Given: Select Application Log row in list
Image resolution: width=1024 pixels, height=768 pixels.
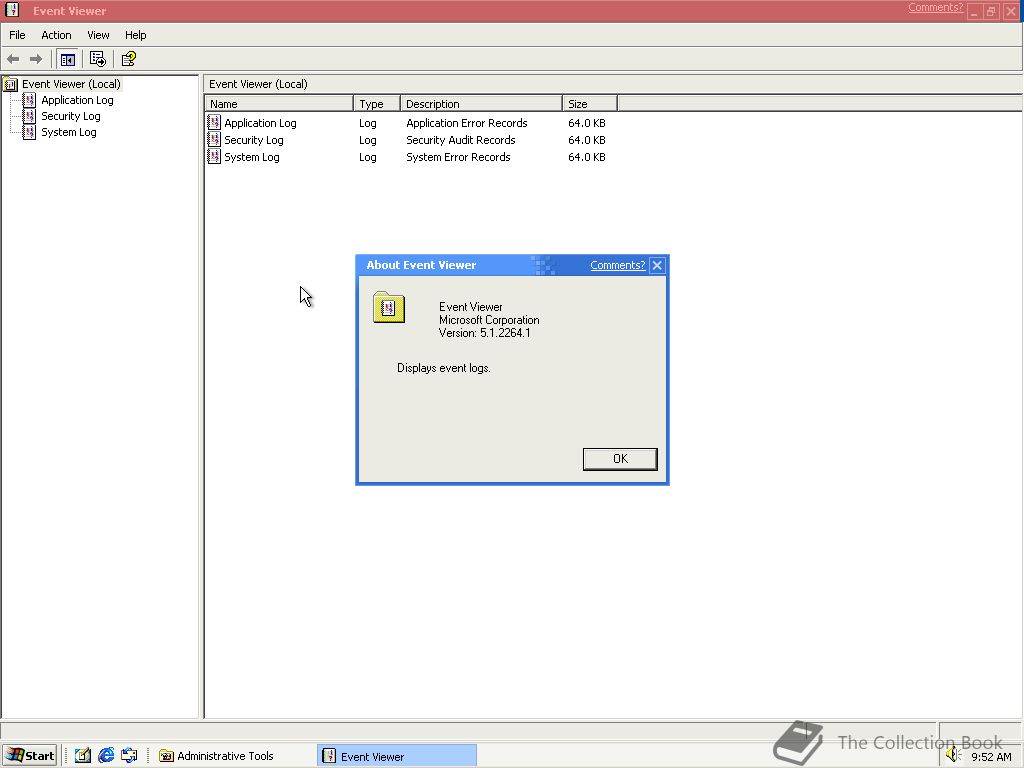Looking at the screenshot, I should coord(260,123).
